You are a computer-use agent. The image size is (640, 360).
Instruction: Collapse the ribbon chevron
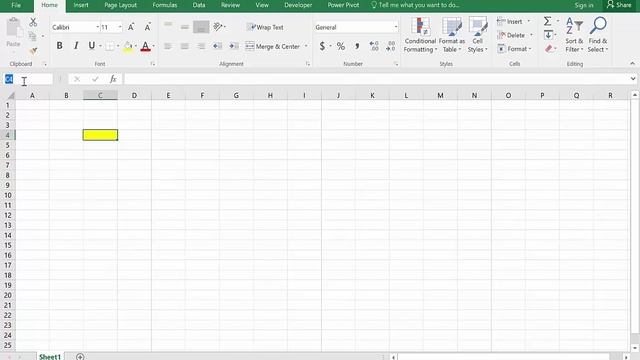click(632, 64)
